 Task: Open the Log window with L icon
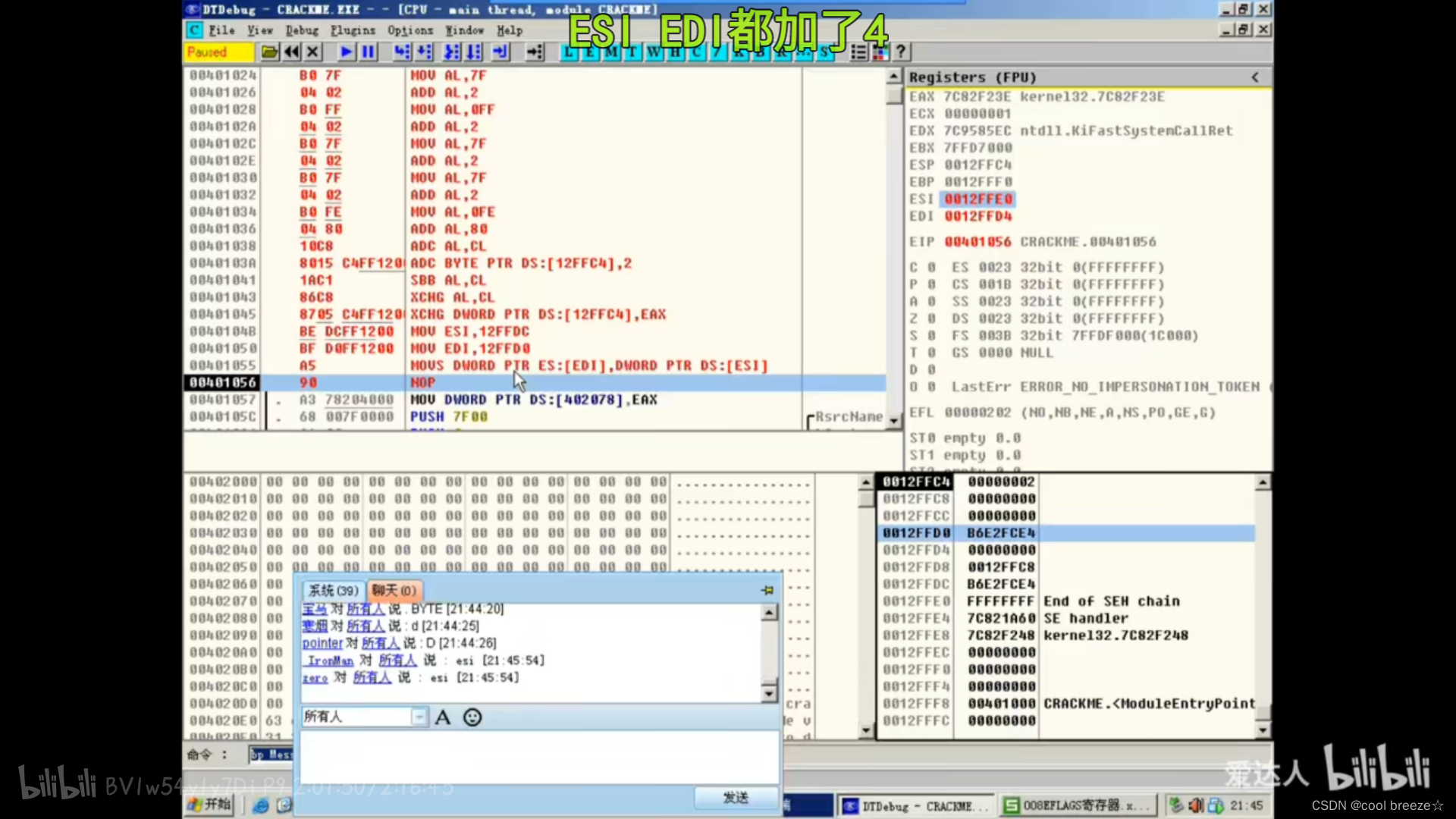click(x=568, y=52)
